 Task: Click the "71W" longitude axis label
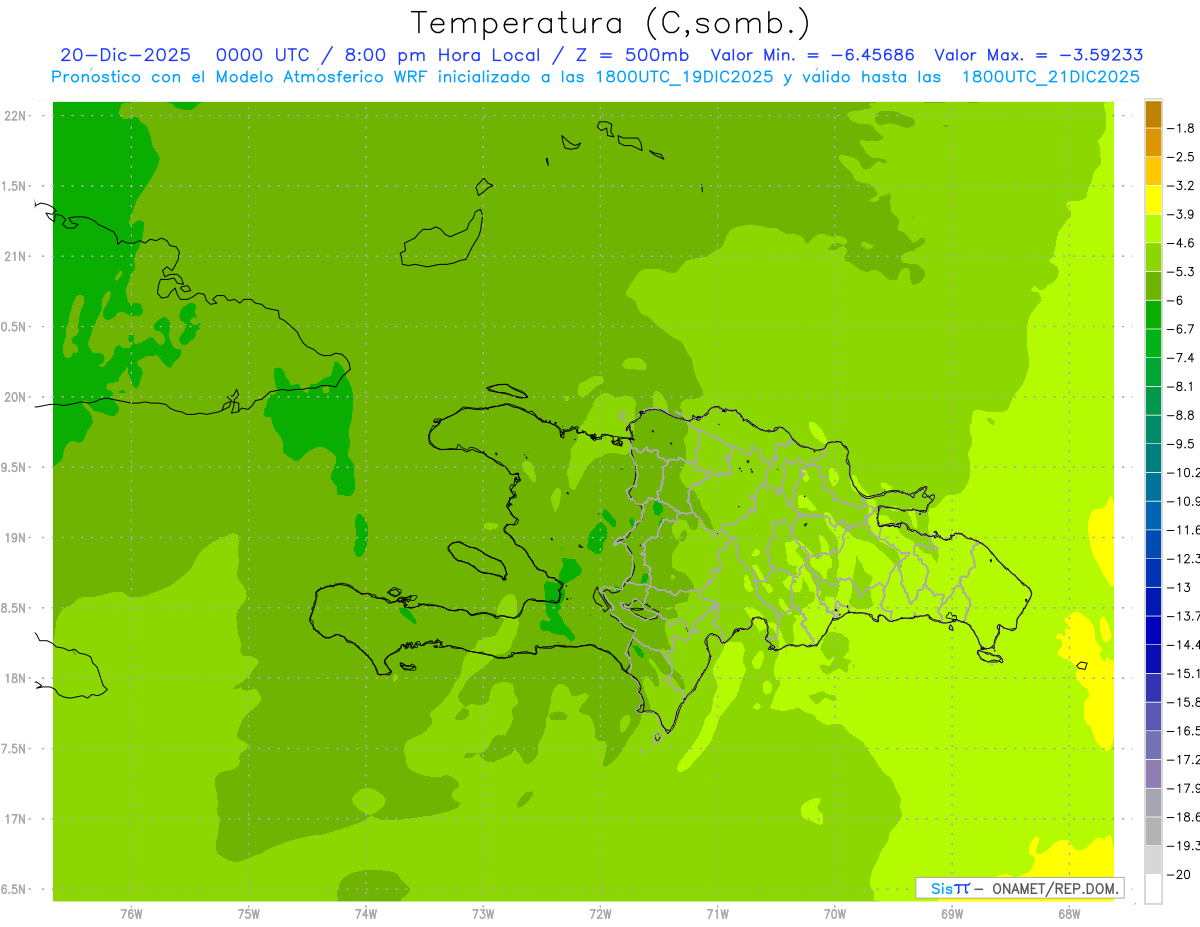[717, 912]
